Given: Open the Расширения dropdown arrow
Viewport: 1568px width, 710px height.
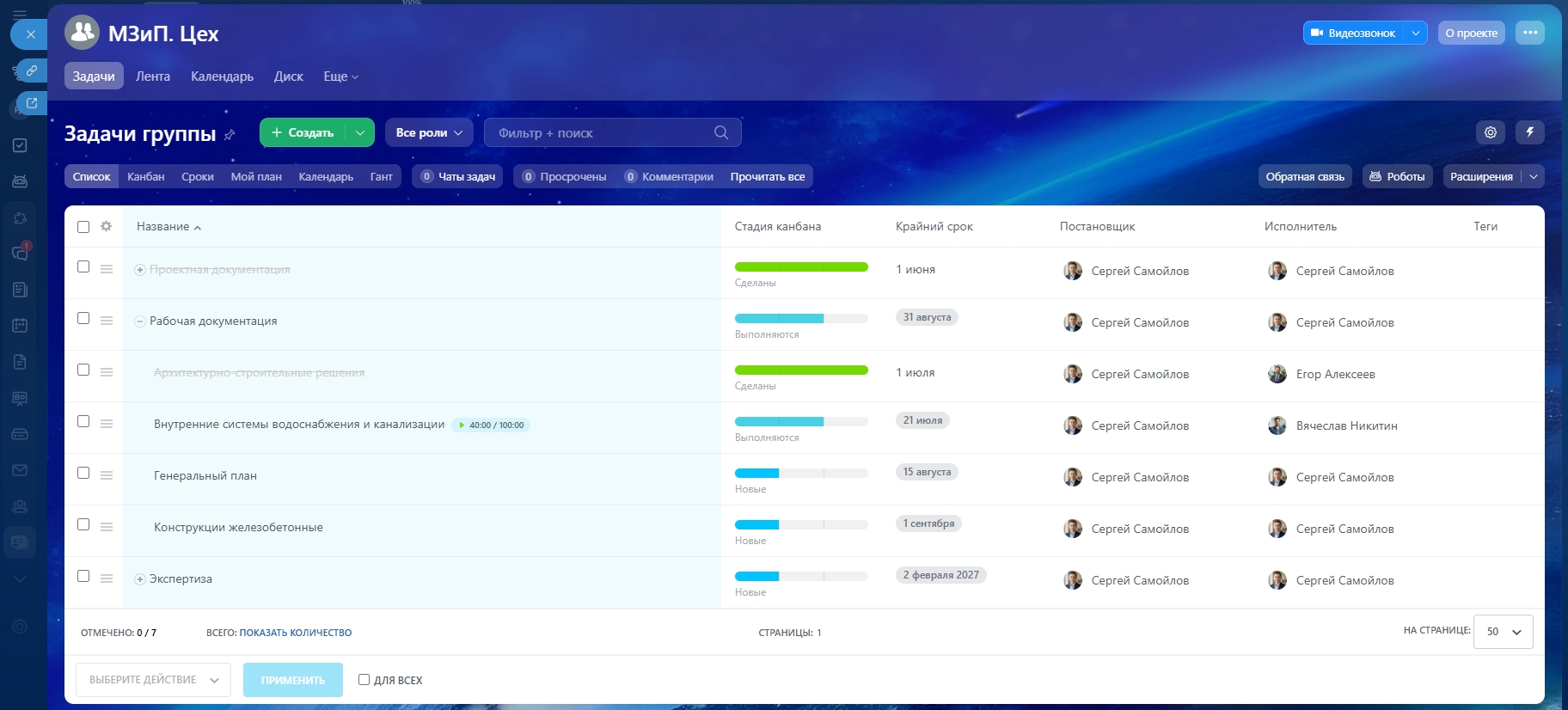Looking at the screenshot, I should click(1533, 176).
